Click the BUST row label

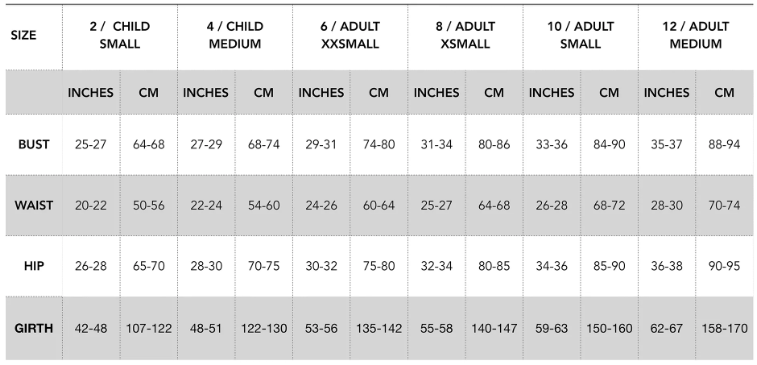[34, 144]
